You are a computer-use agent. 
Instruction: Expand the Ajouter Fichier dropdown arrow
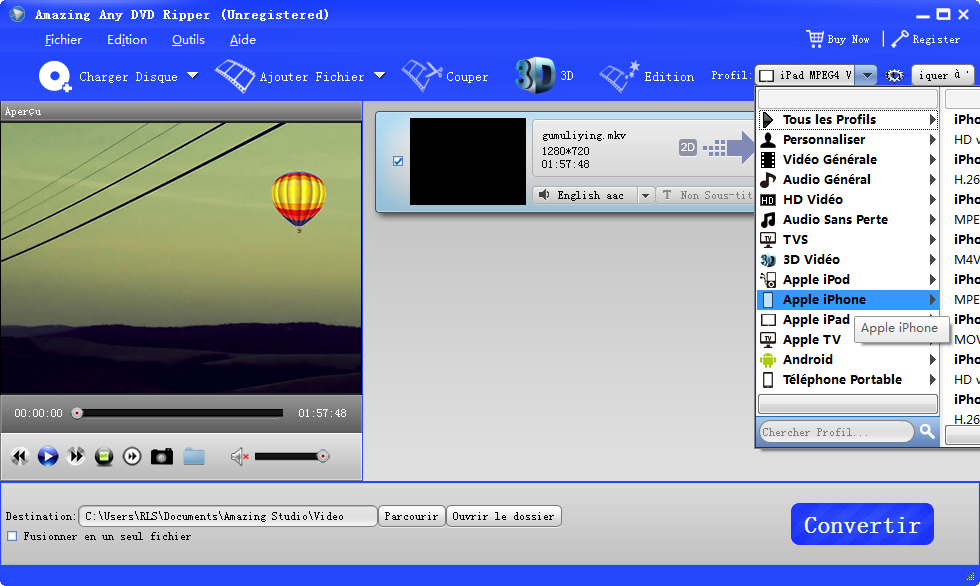(379, 76)
